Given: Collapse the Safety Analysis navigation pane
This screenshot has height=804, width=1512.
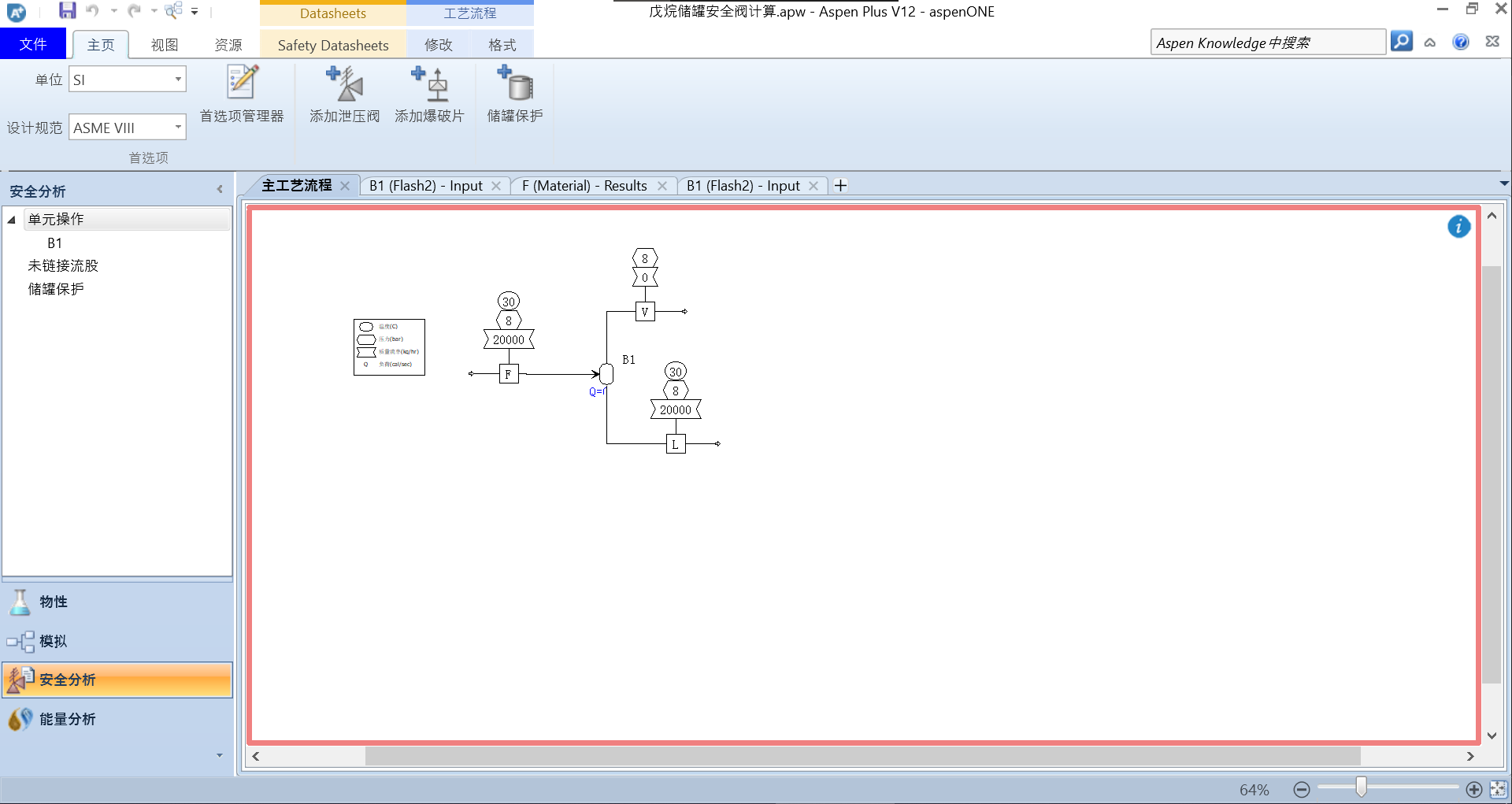Looking at the screenshot, I should click(x=220, y=189).
